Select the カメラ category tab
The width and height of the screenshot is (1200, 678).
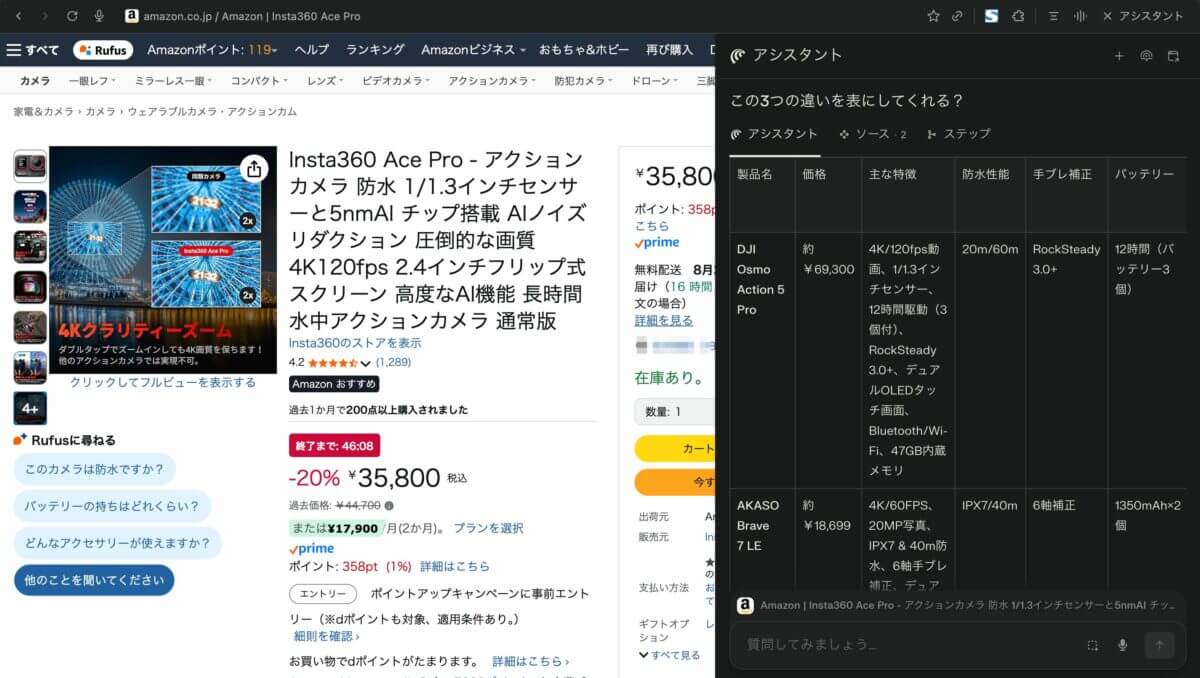pos(36,81)
